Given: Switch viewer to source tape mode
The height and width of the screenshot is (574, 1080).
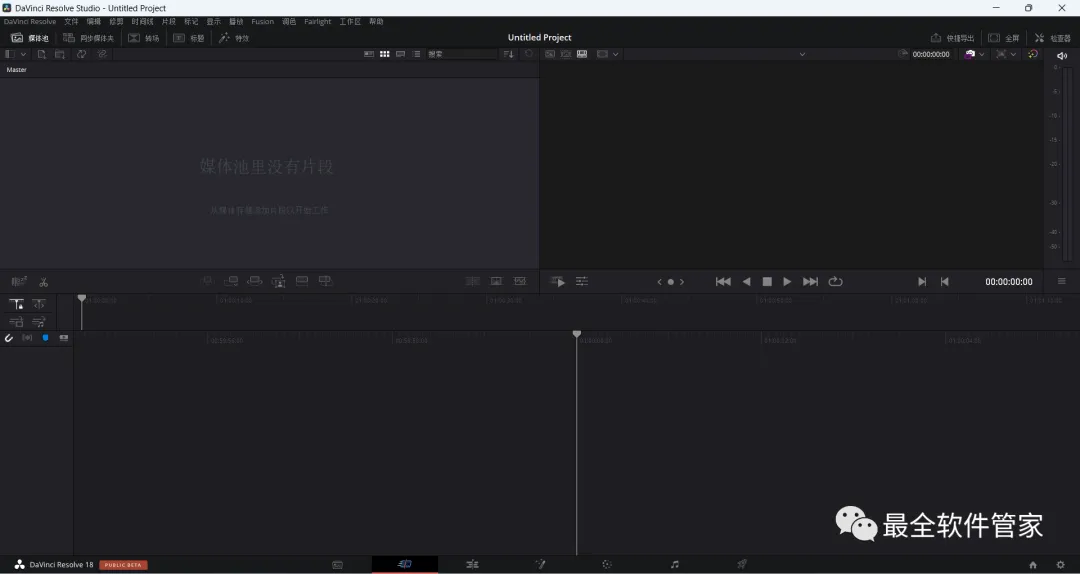Looking at the screenshot, I should pos(565,54).
